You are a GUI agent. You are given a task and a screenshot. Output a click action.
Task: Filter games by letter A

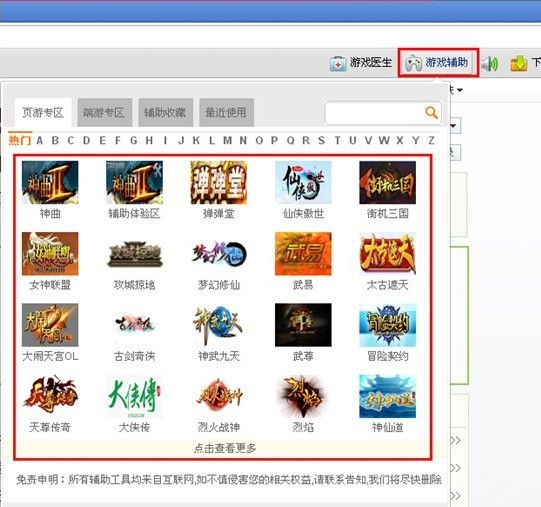coord(40,140)
